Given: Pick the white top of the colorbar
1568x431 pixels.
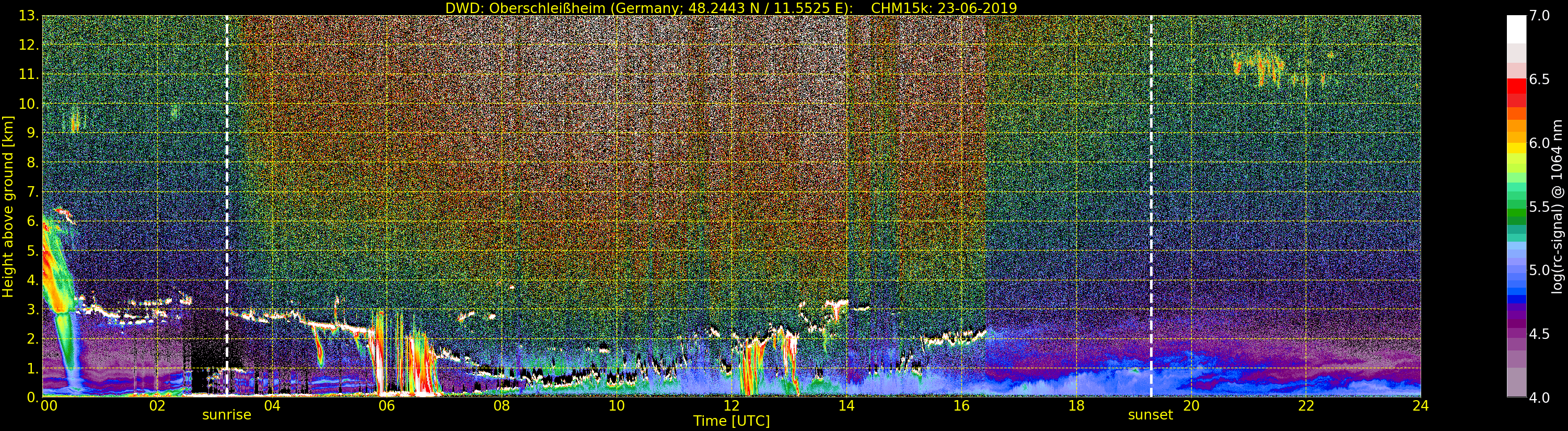Looking at the screenshot, I should (x=1516, y=27).
